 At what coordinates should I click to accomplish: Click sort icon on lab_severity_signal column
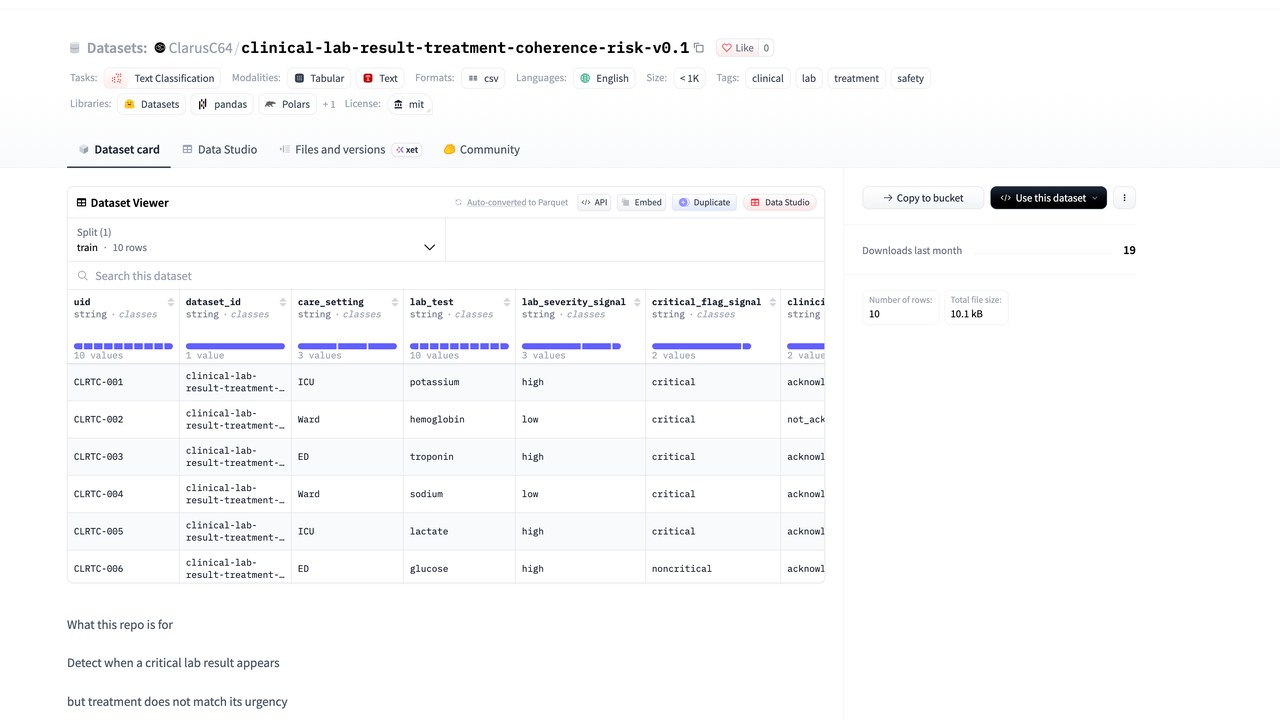(x=637, y=302)
